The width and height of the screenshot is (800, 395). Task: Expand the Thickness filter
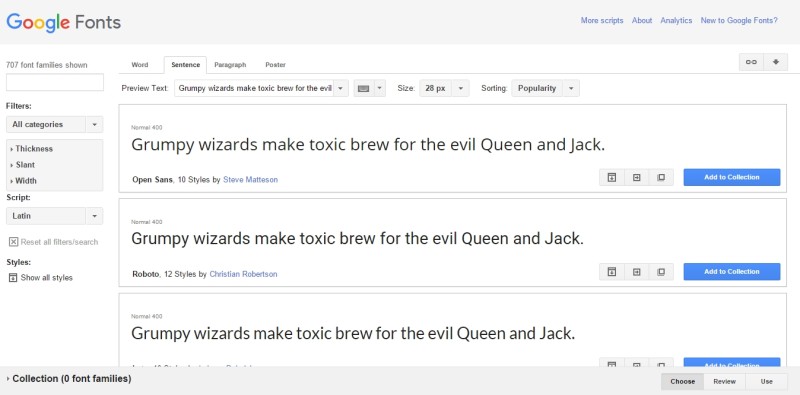[32, 149]
